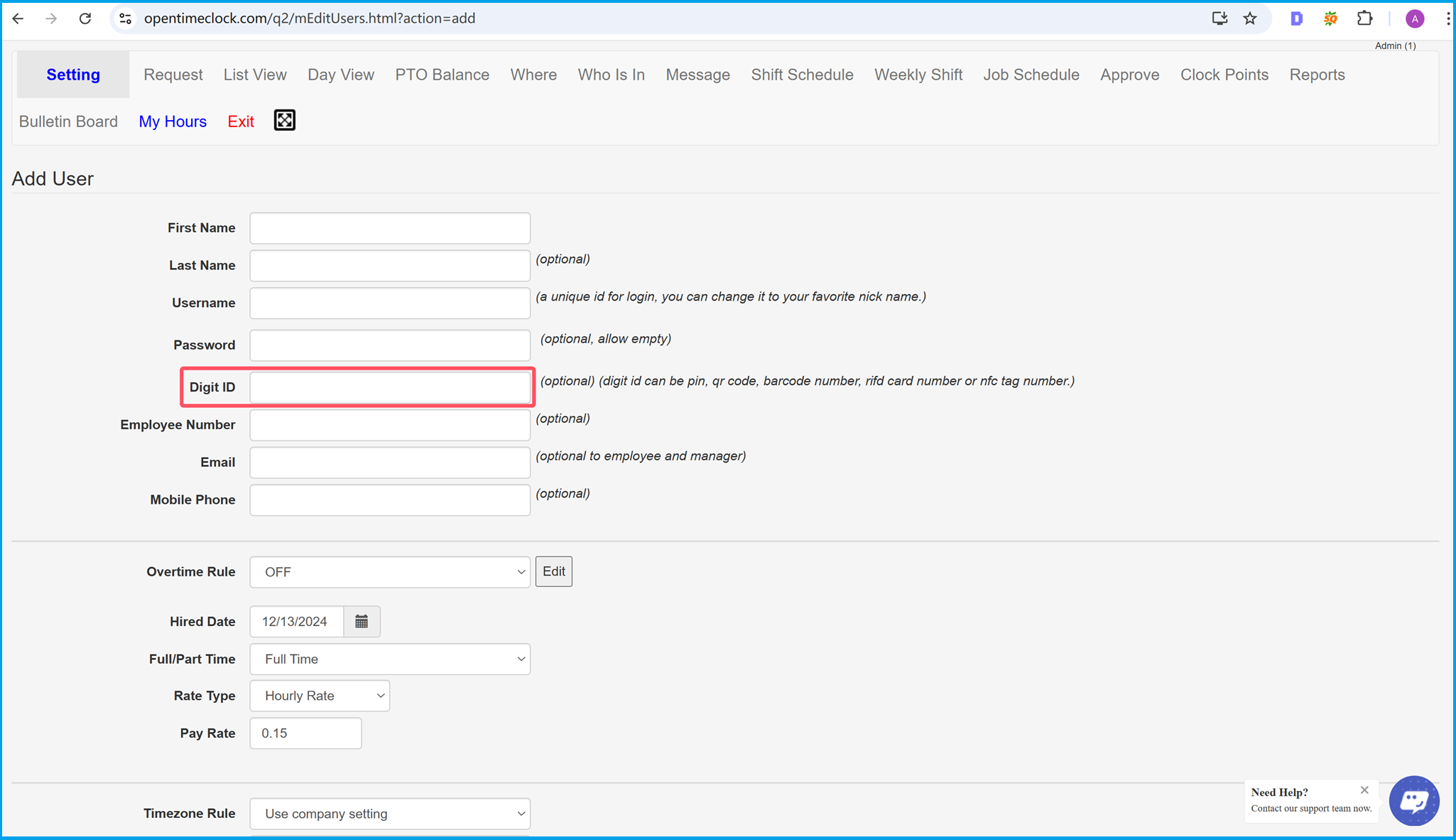This screenshot has width=1456, height=840.
Task: Focus the Last Name field
Action: click(390, 265)
